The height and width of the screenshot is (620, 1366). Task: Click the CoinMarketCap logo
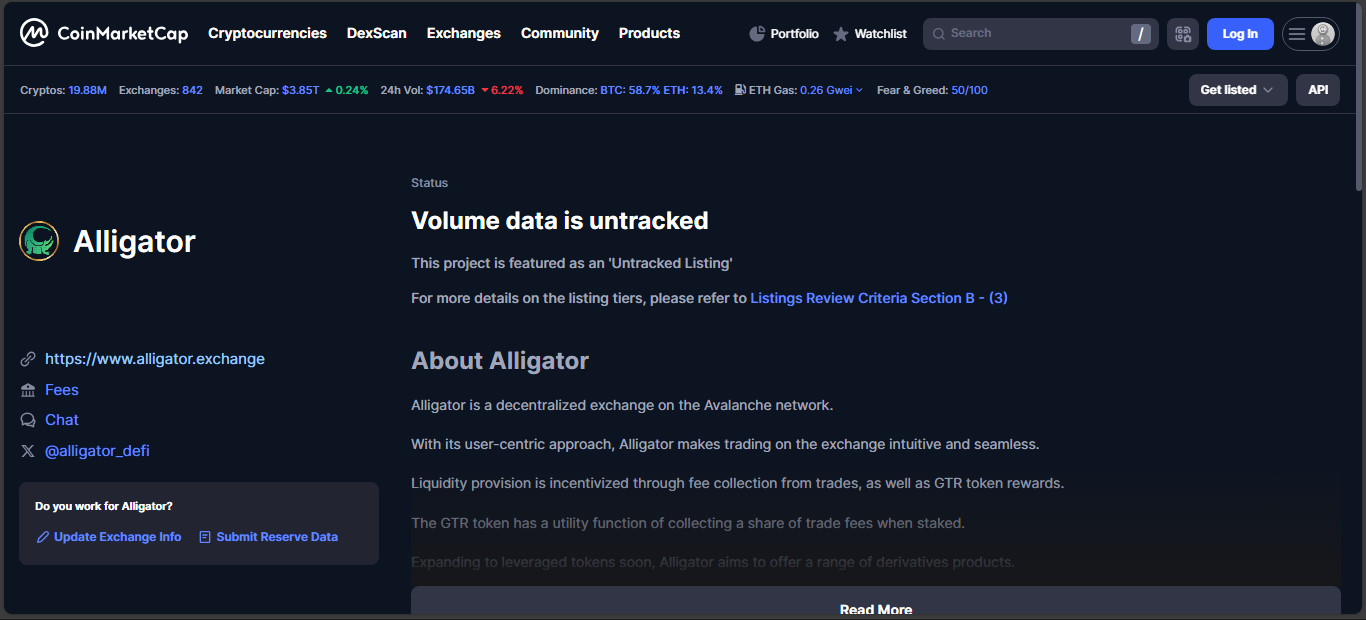(103, 33)
